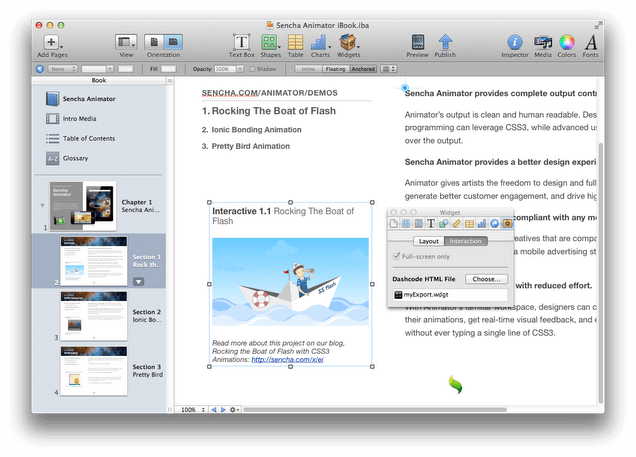
Task: Switch to Layout tab in Widget inspector
Action: tap(429, 241)
